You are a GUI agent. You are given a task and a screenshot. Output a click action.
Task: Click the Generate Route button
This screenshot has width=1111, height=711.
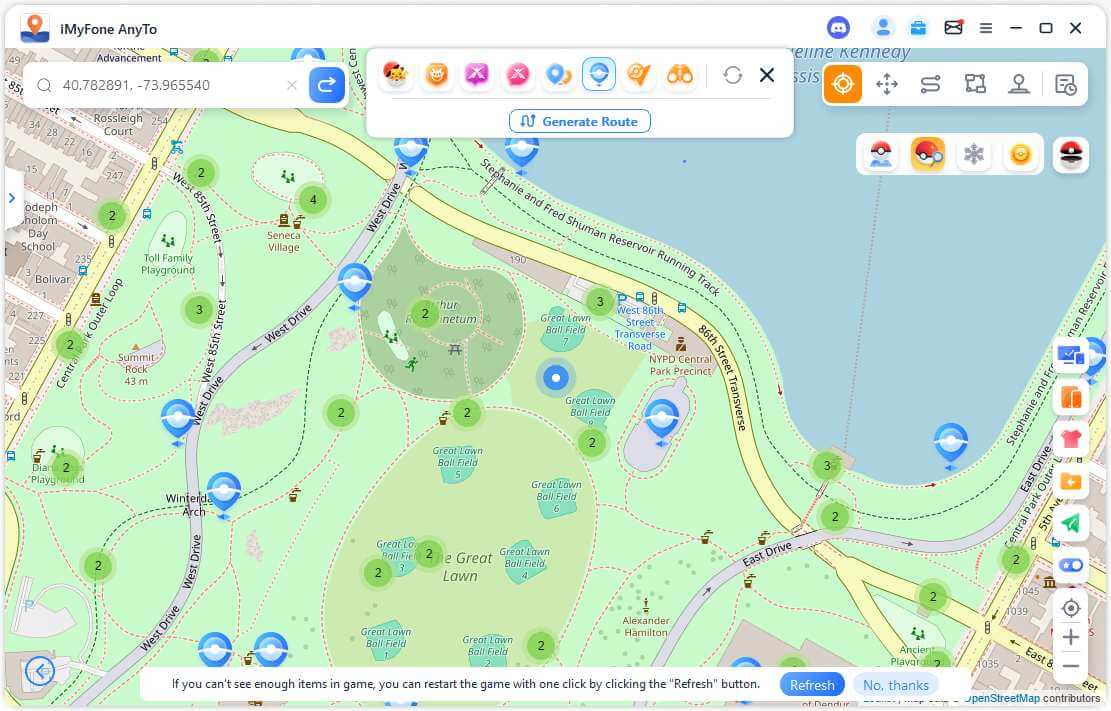coord(580,121)
